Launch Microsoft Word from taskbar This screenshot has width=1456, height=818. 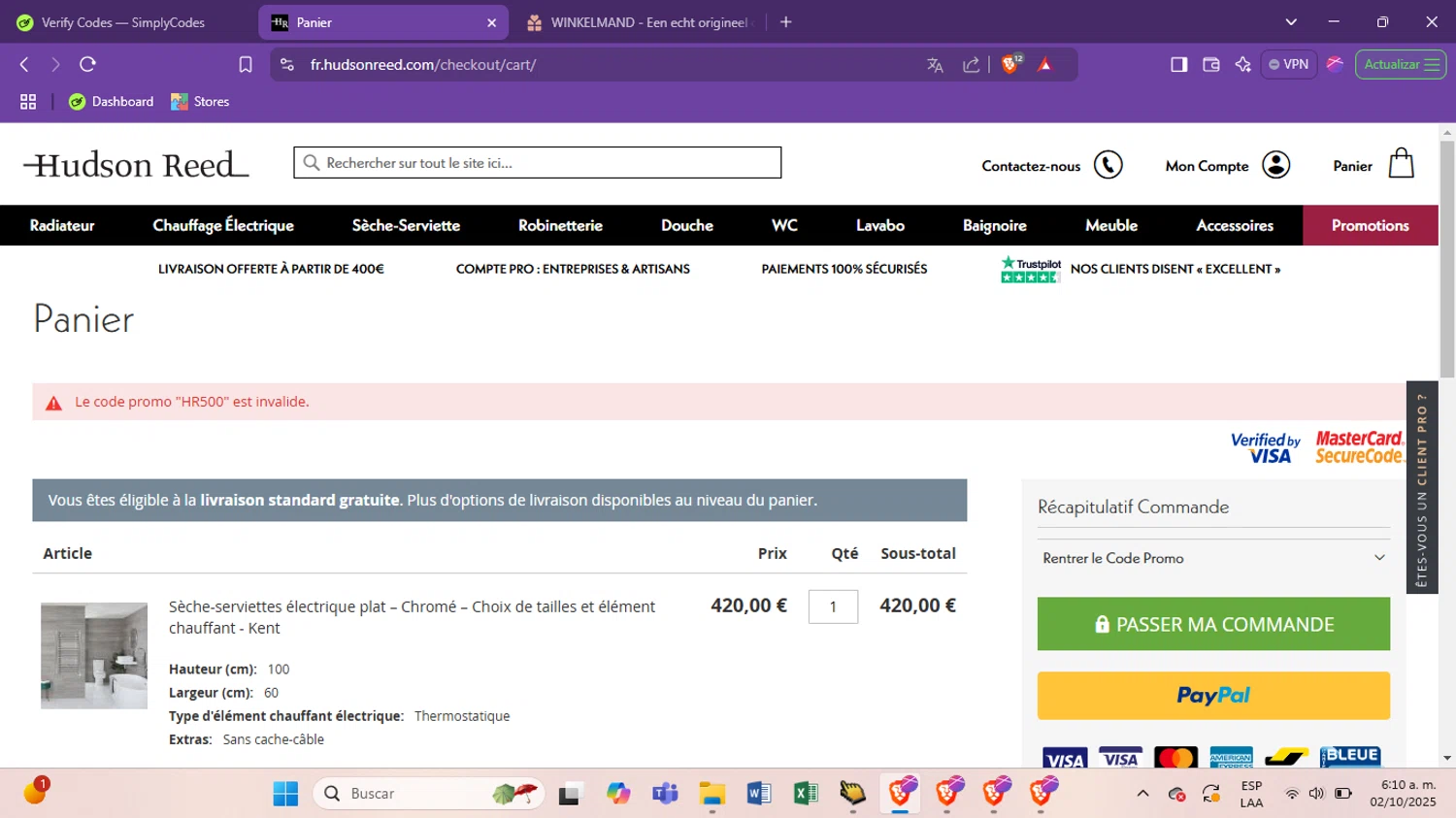coord(759,794)
